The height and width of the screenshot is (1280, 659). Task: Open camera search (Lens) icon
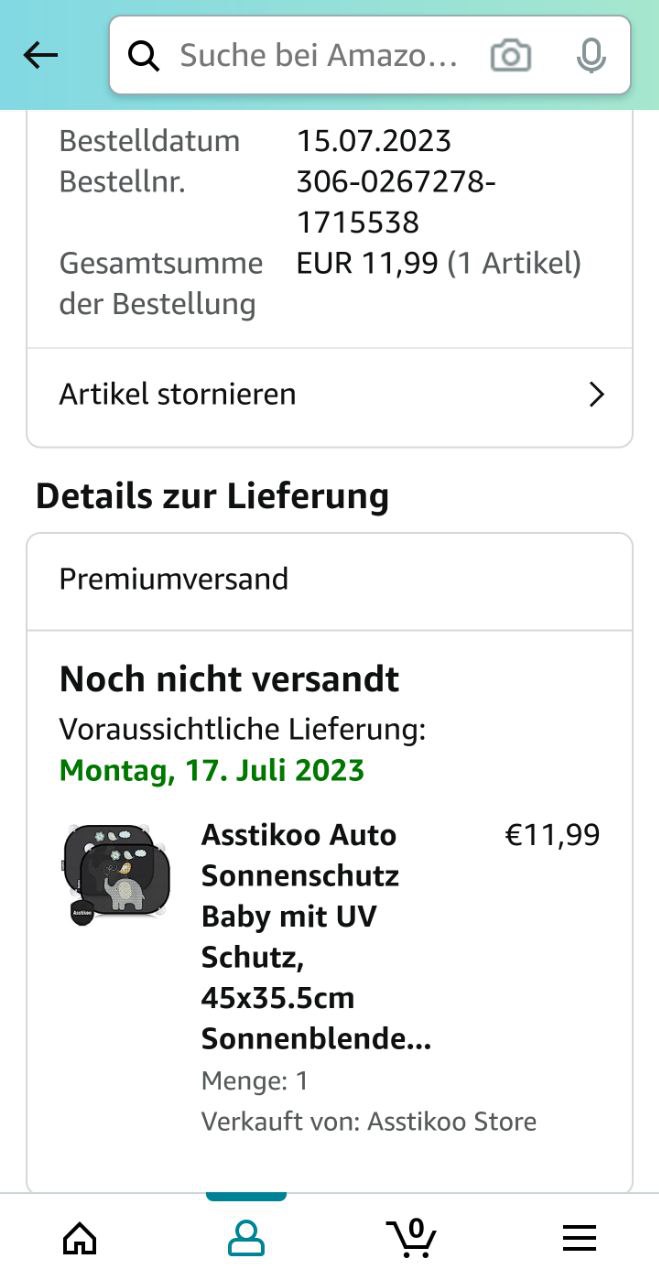pos(511,56)
